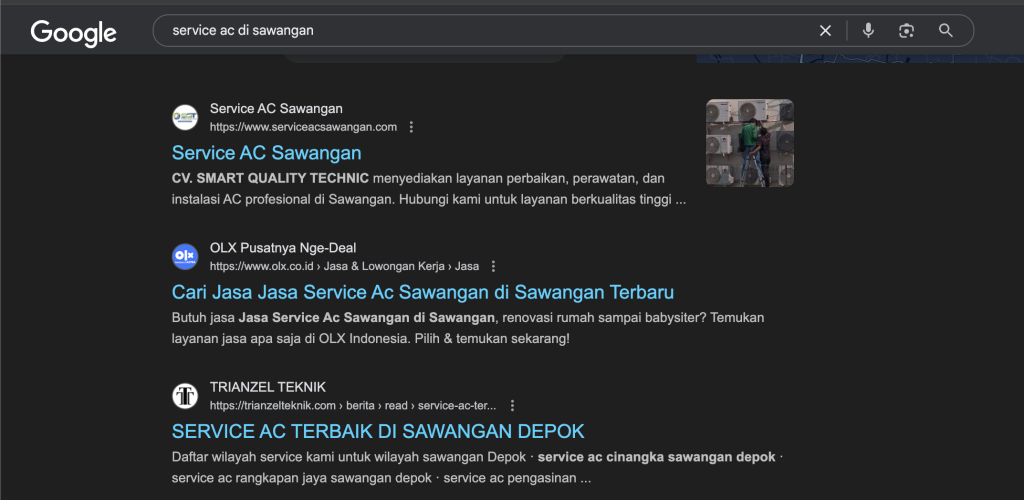
Task: Click the map preview at top right
Action: click(859, 59)
